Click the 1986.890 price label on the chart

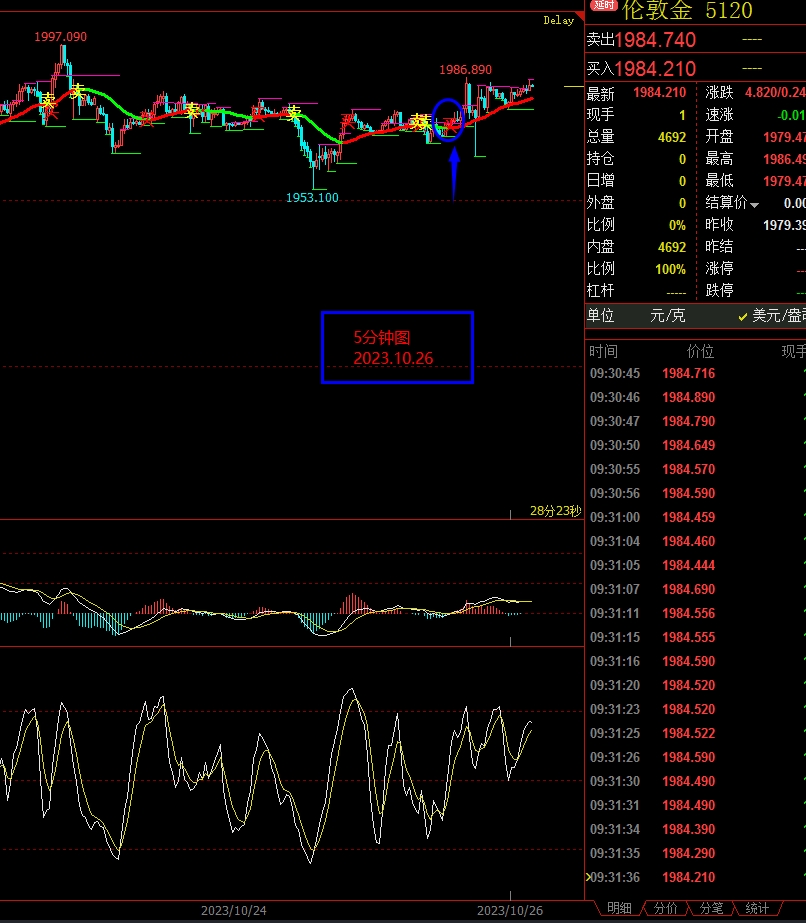(x=465, y=69)
